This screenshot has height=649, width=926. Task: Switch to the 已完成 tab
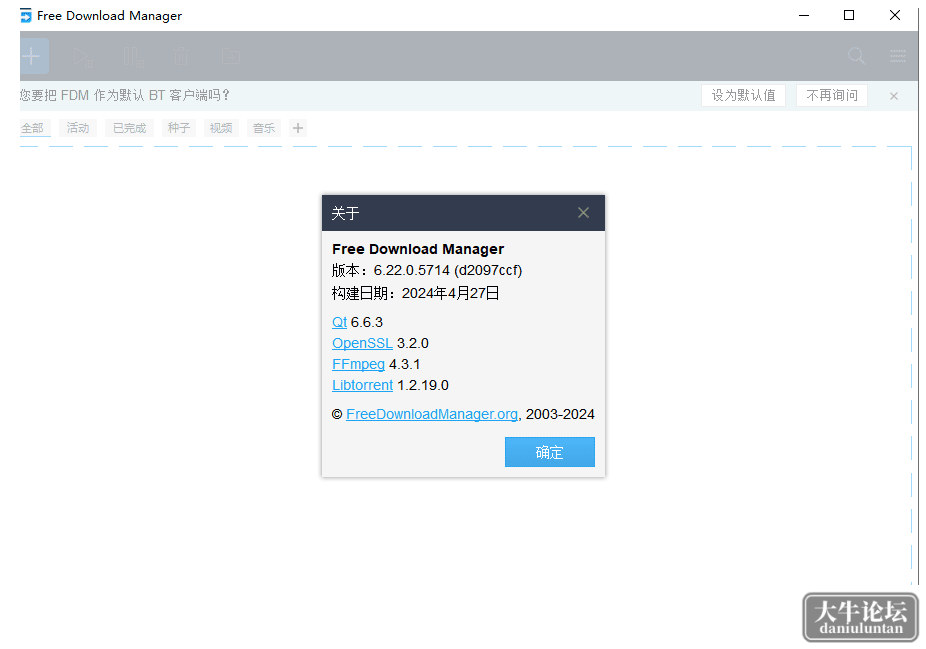pos(129,128)
